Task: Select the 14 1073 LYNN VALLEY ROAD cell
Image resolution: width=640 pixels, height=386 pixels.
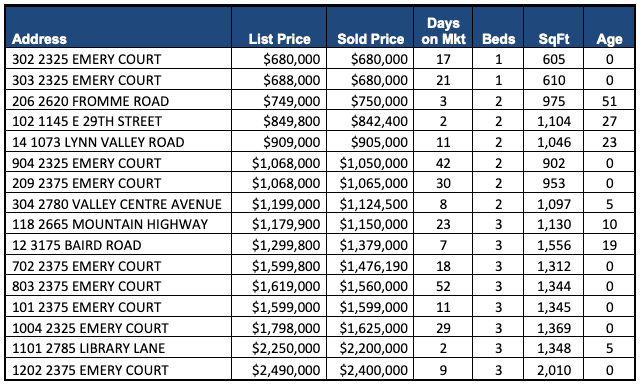Action: (119, 142)
